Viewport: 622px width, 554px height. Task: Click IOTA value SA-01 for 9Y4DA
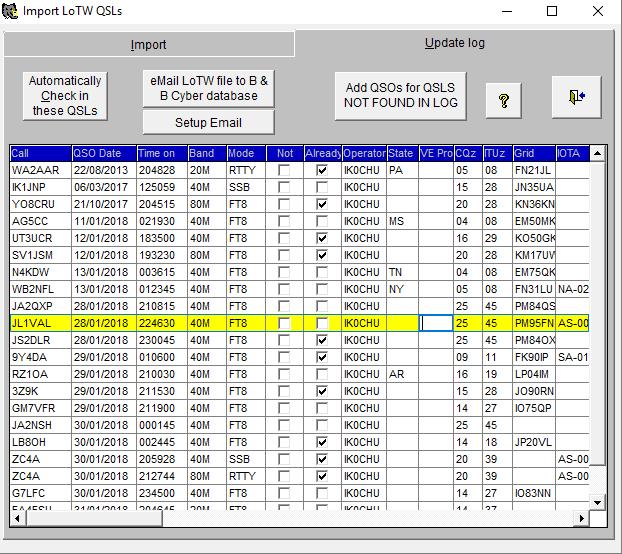[573, 357]
